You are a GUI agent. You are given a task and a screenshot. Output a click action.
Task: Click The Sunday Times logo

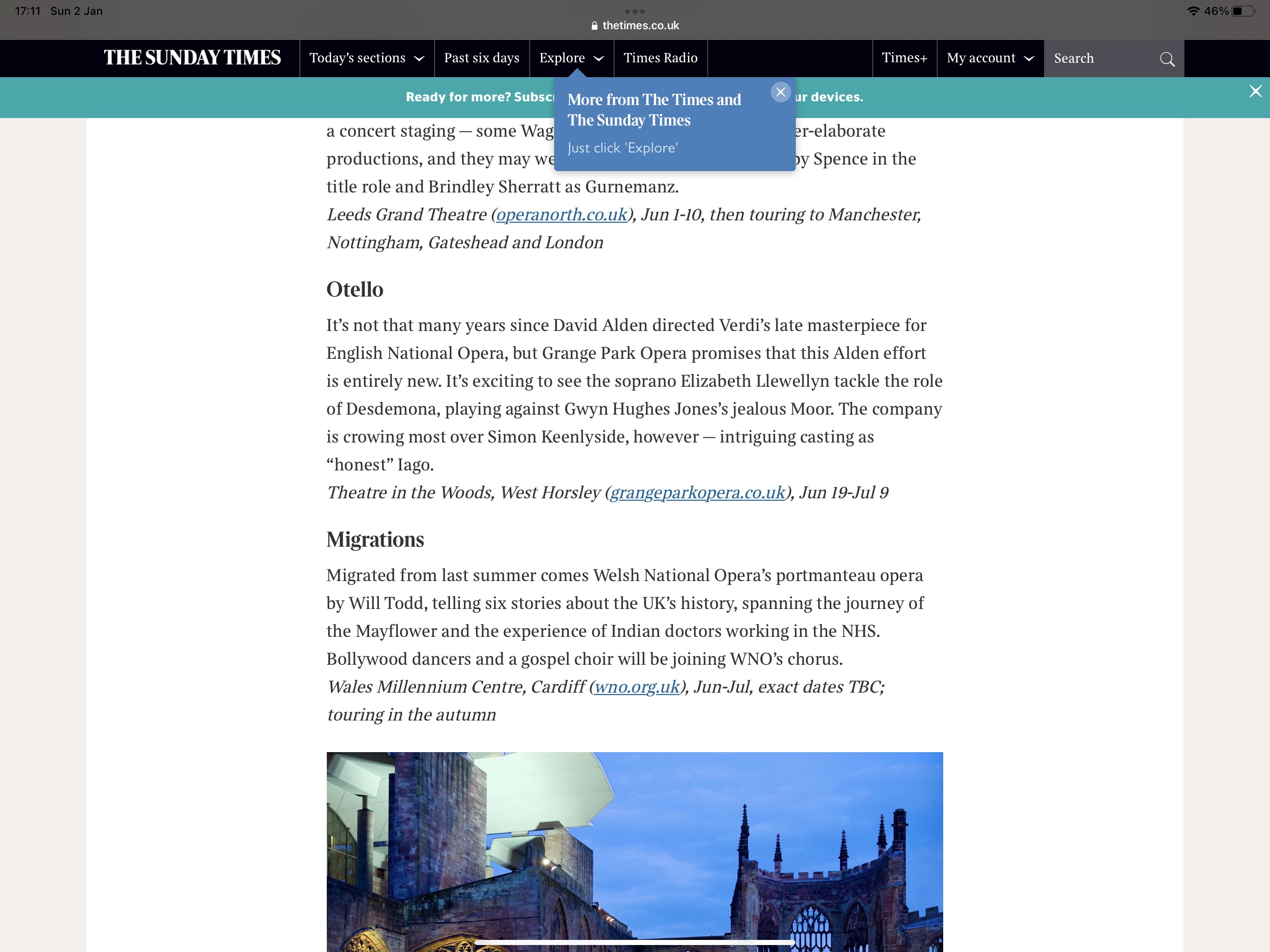pyautogui.click(x=192, y=58)
